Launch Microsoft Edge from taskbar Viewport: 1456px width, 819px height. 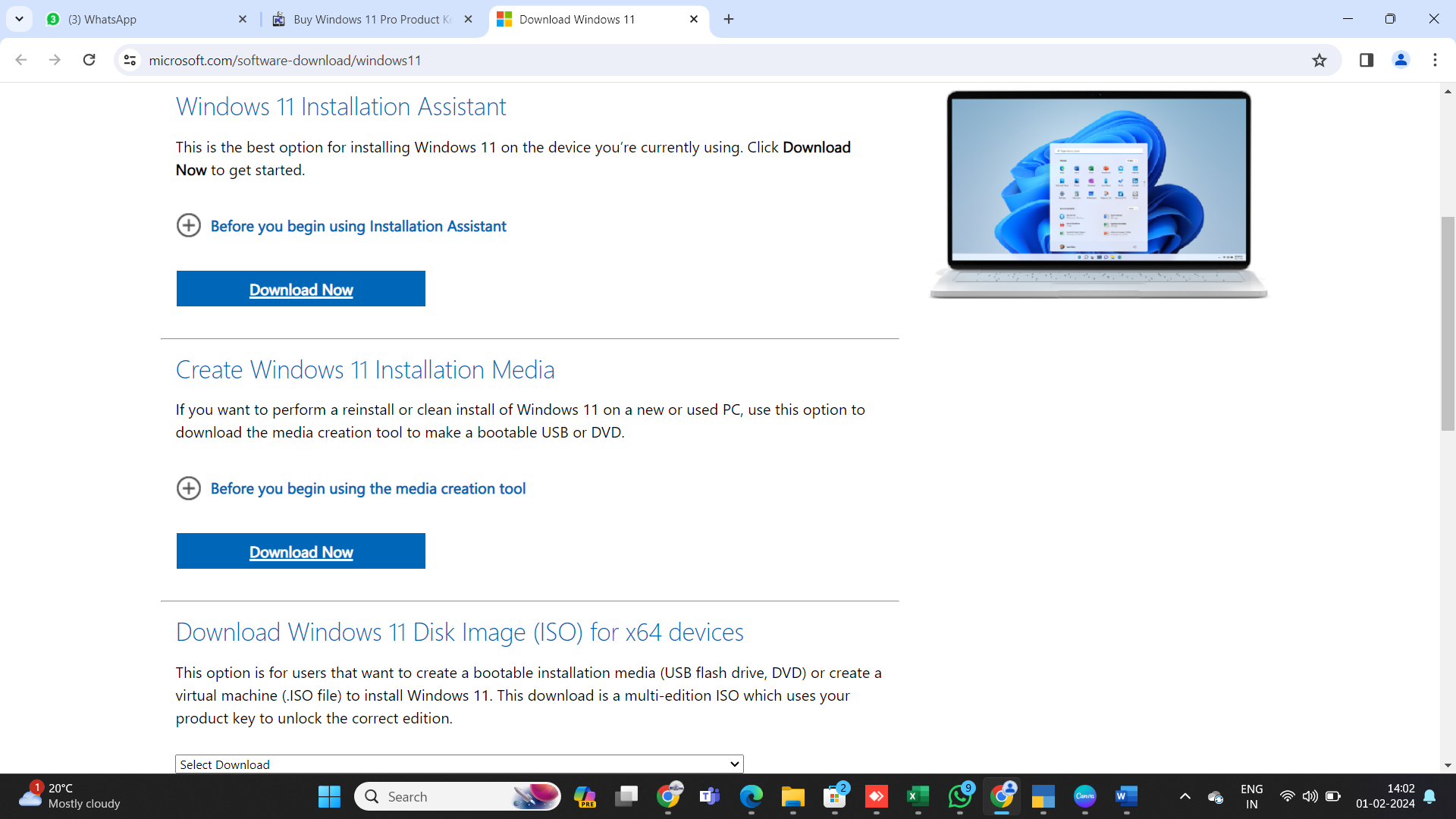(x=752, y=796)
